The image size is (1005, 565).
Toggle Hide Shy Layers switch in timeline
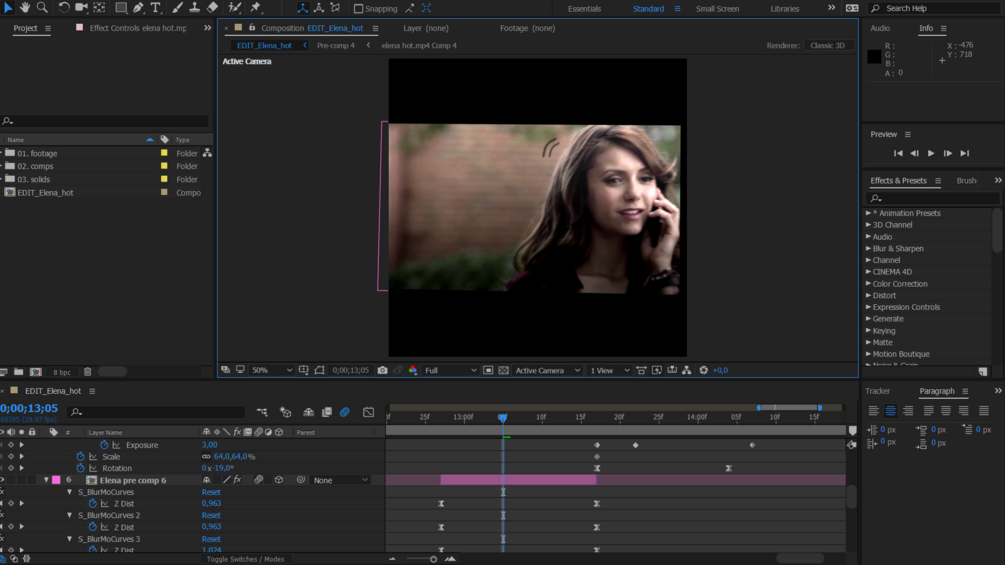308,413
